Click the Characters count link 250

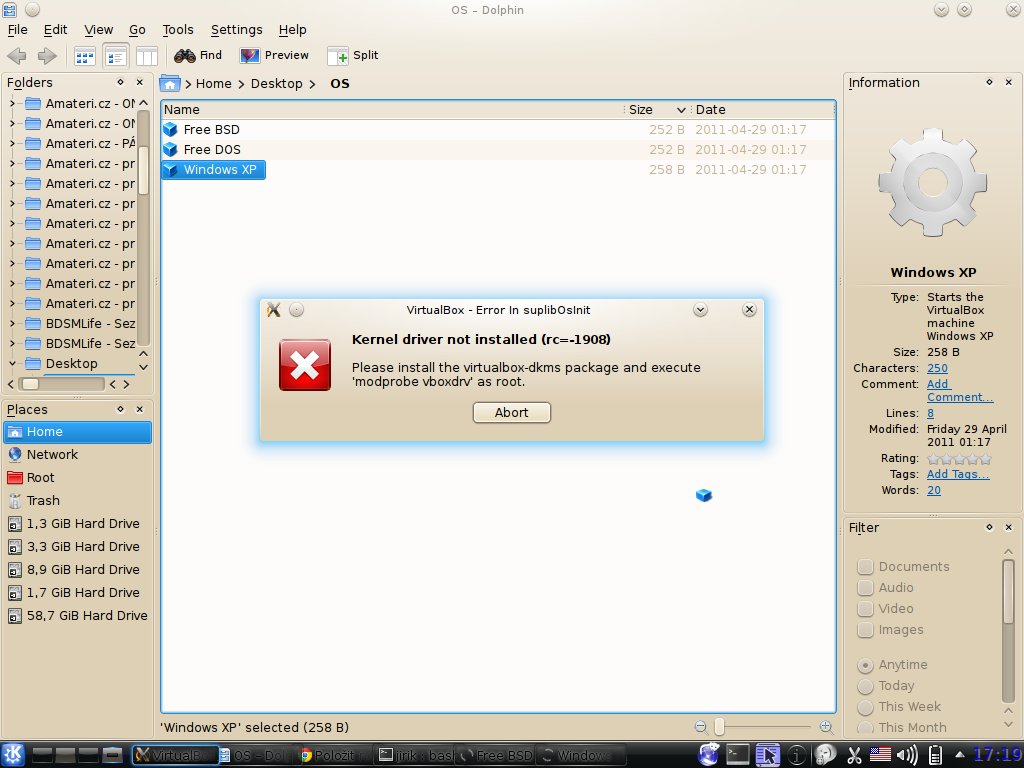point(937,368)
